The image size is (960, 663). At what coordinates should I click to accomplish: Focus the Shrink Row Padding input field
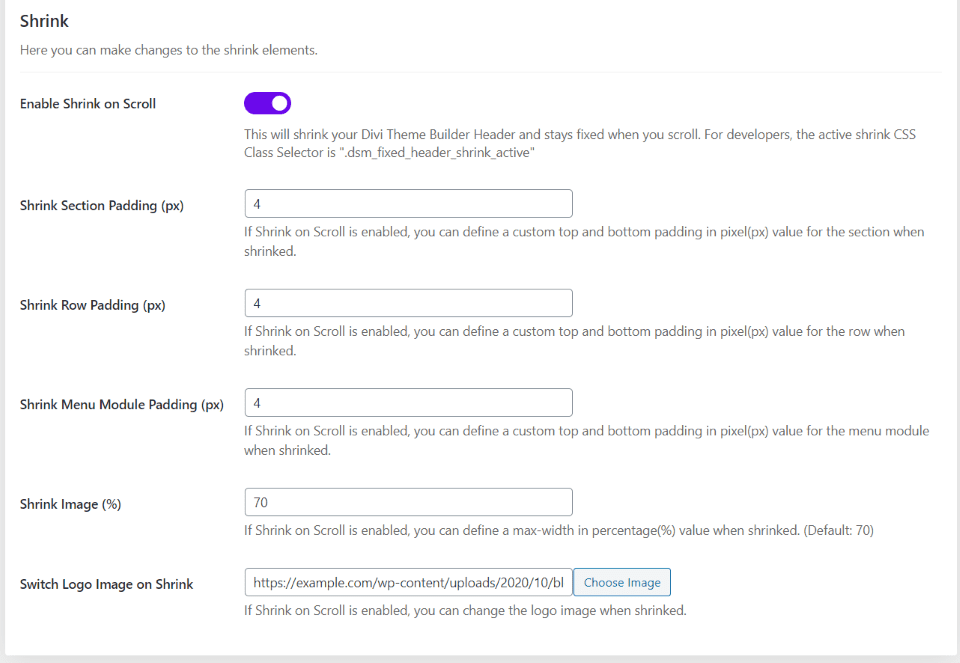click(408, 303)
